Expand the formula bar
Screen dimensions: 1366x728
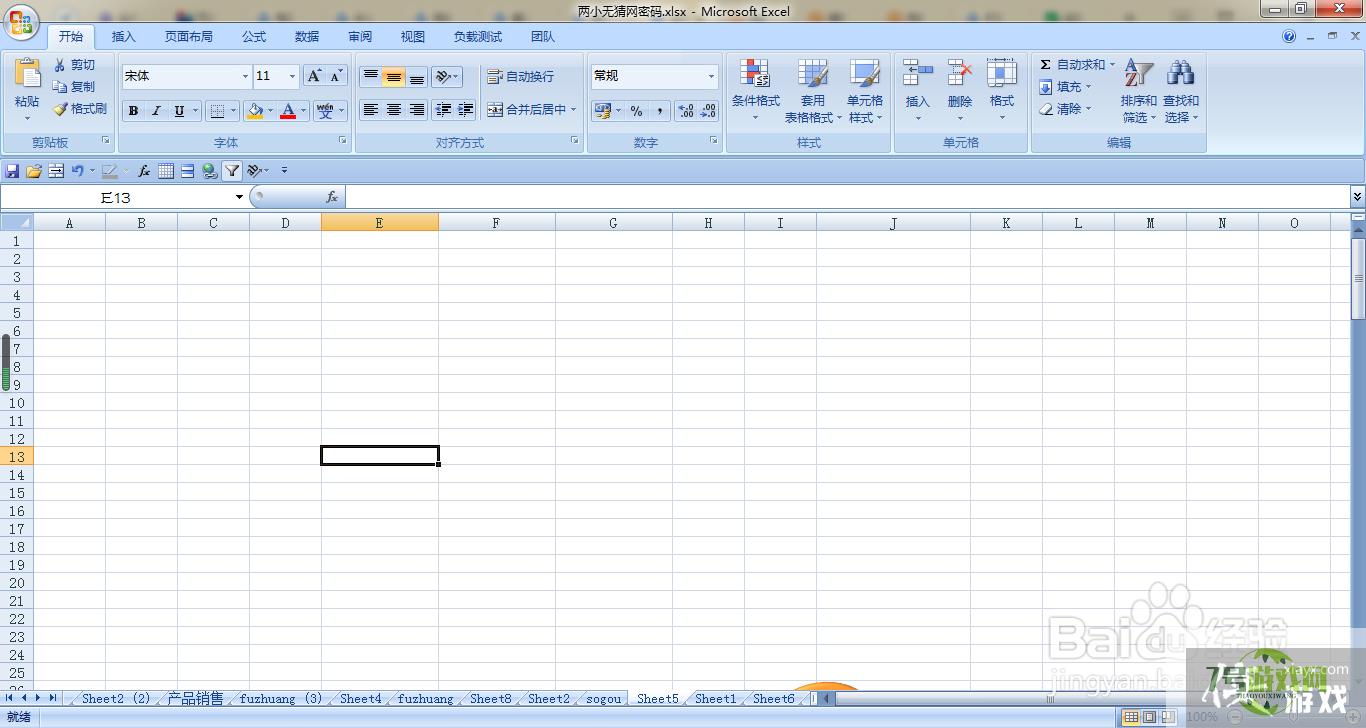pyautogui.click(x=1357, y=197)
